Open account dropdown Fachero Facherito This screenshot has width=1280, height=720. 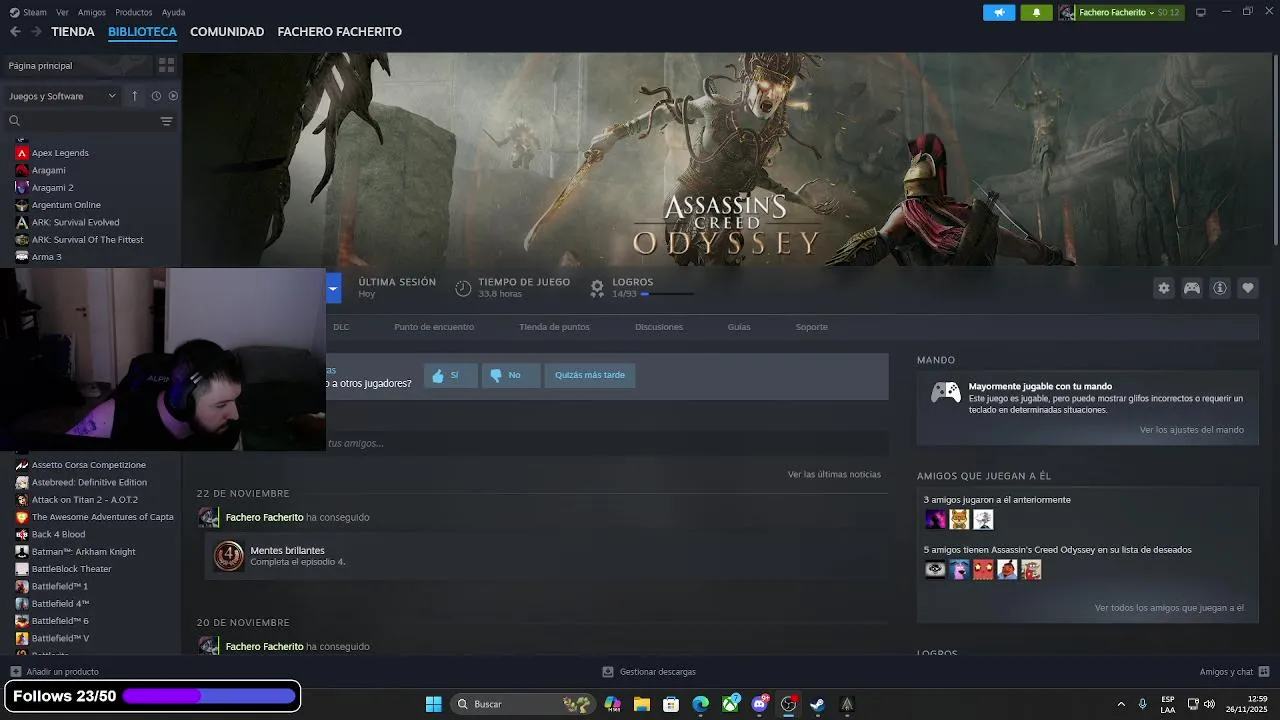(x=1120, y=12)
